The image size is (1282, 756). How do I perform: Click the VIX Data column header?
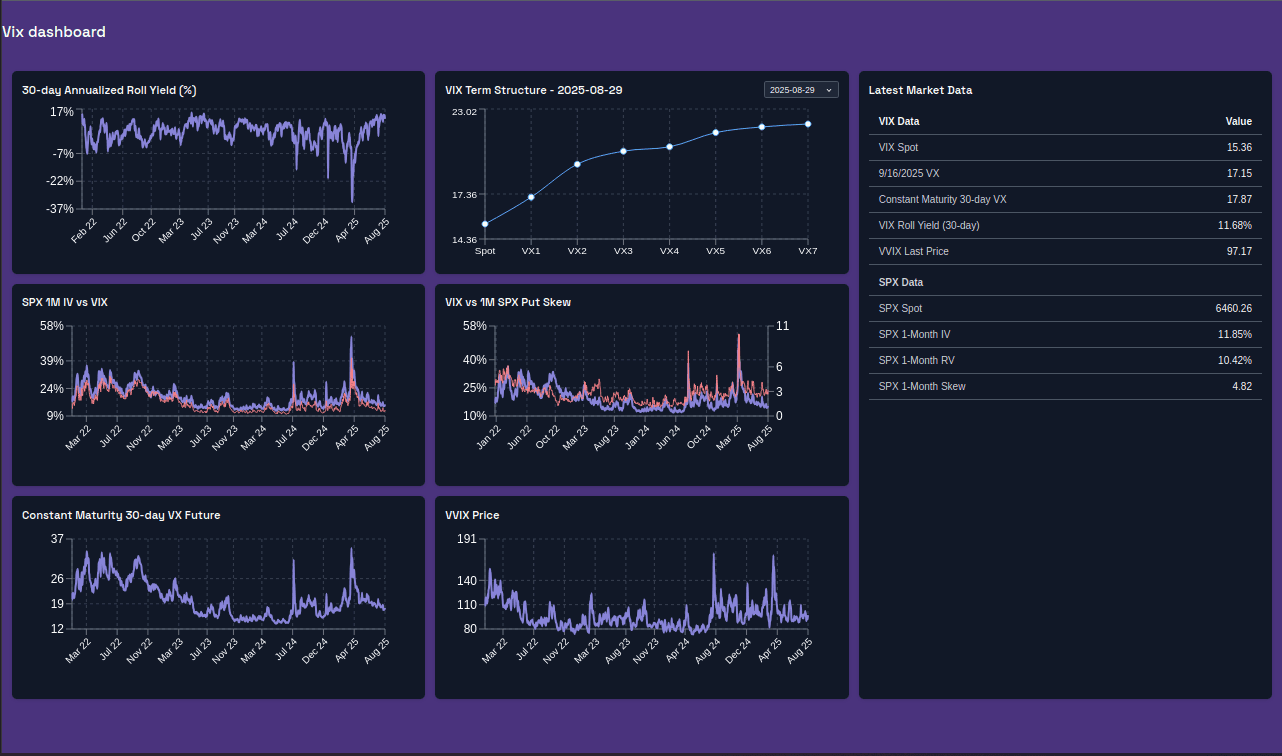[x=899, y=121]
